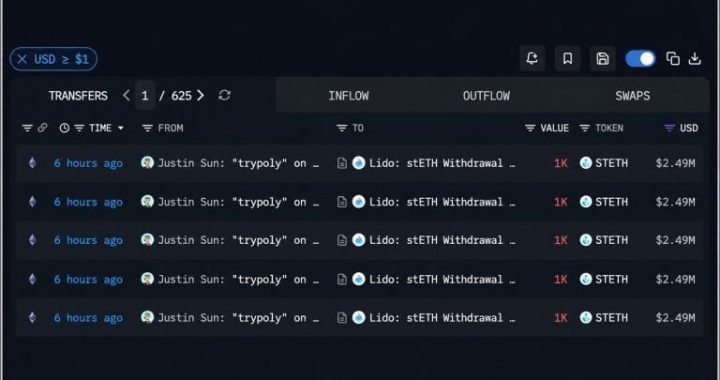Click the clock icon in the column header
Screen dimensions: 720x380
coord(64,128)
